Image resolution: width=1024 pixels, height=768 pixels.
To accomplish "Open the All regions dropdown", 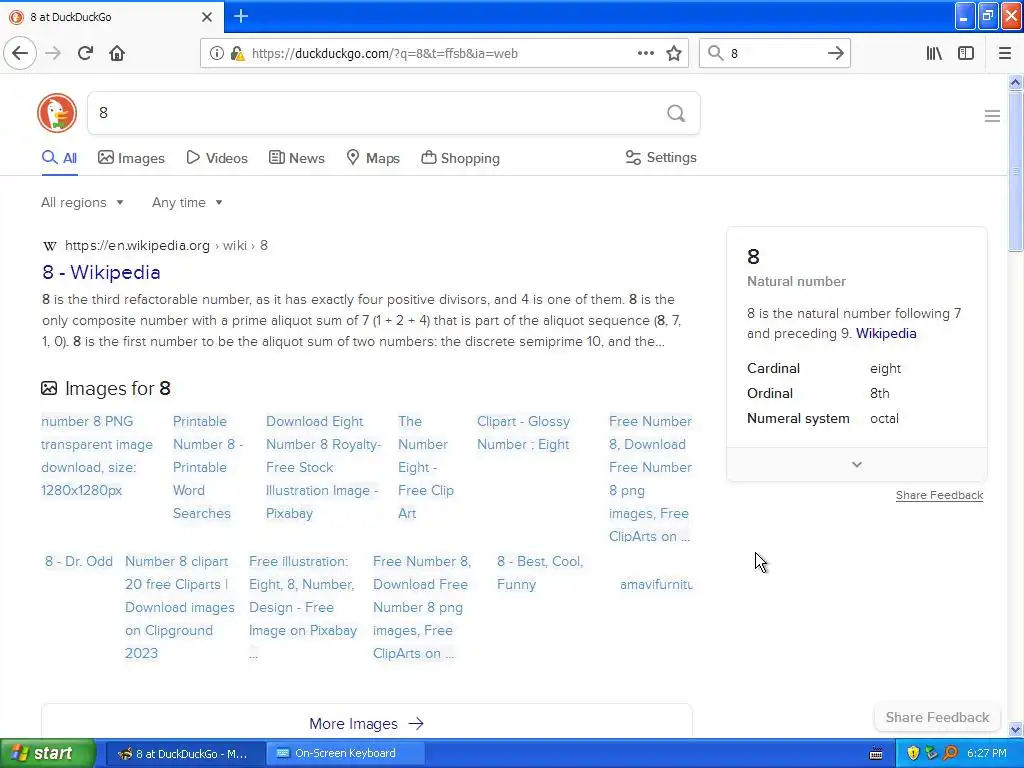I will (x=82, y=202).
